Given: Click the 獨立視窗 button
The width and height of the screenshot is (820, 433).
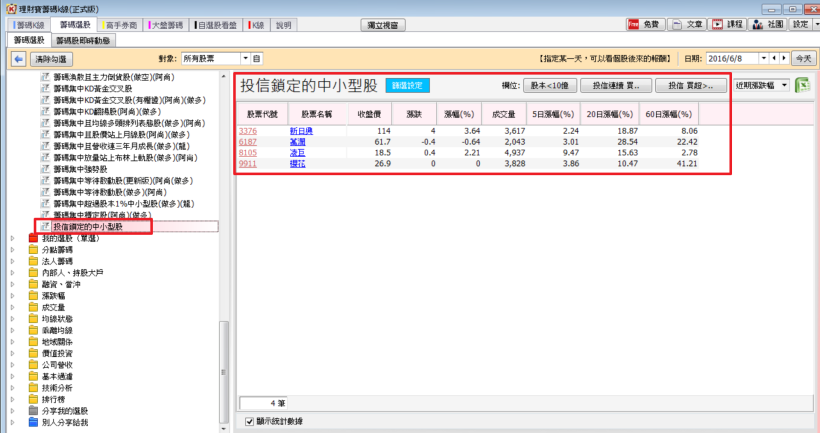Looking at the screenshot, I should (383, 25).
